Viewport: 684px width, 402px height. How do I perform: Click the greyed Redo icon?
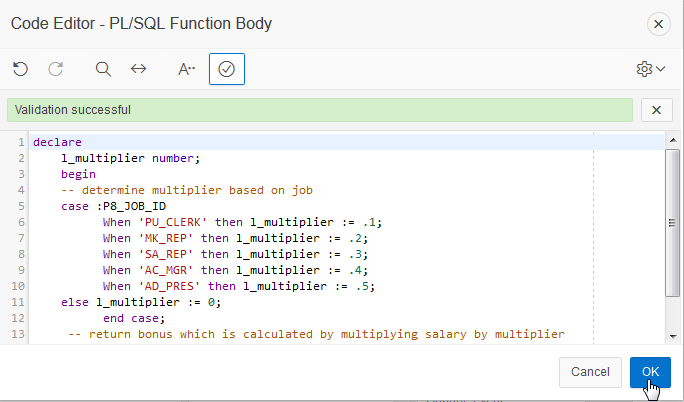tap(56, 69)
